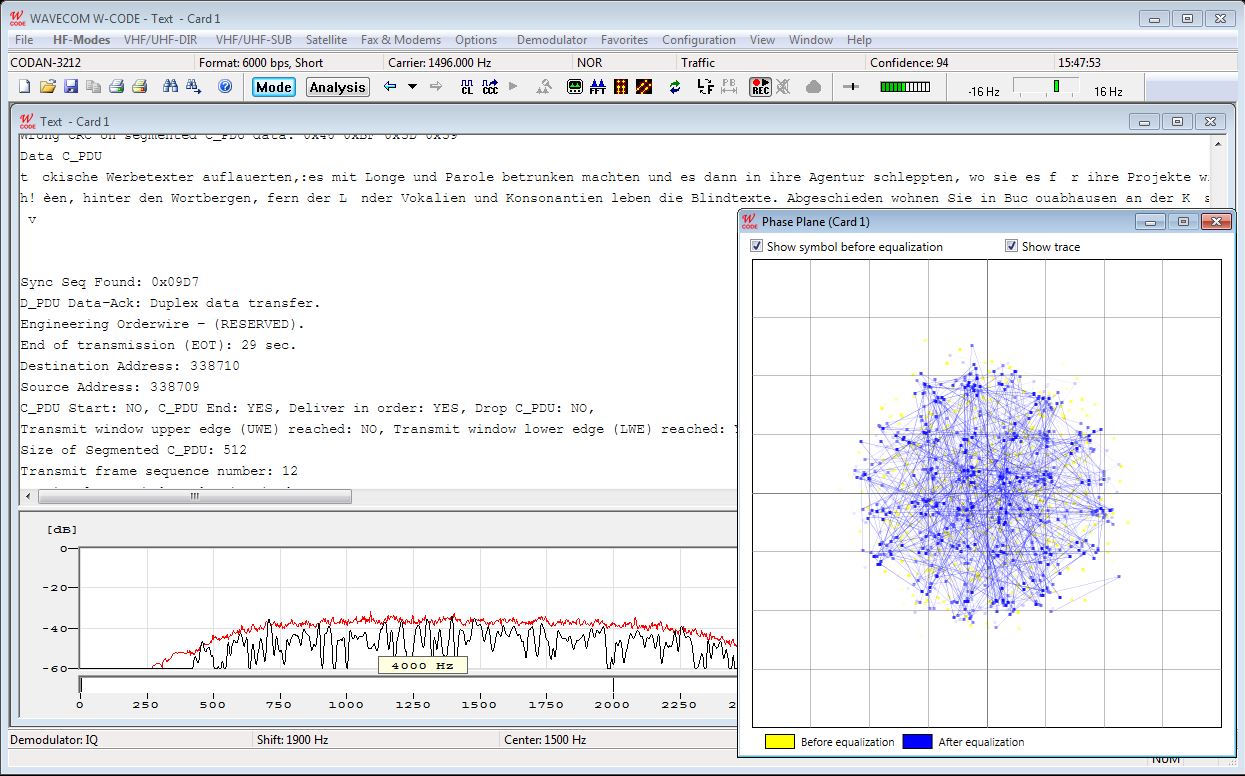This screenshot has height=776, width=1245.
Task: Click the blue back arrow icon
Action: tap(390, 87)
